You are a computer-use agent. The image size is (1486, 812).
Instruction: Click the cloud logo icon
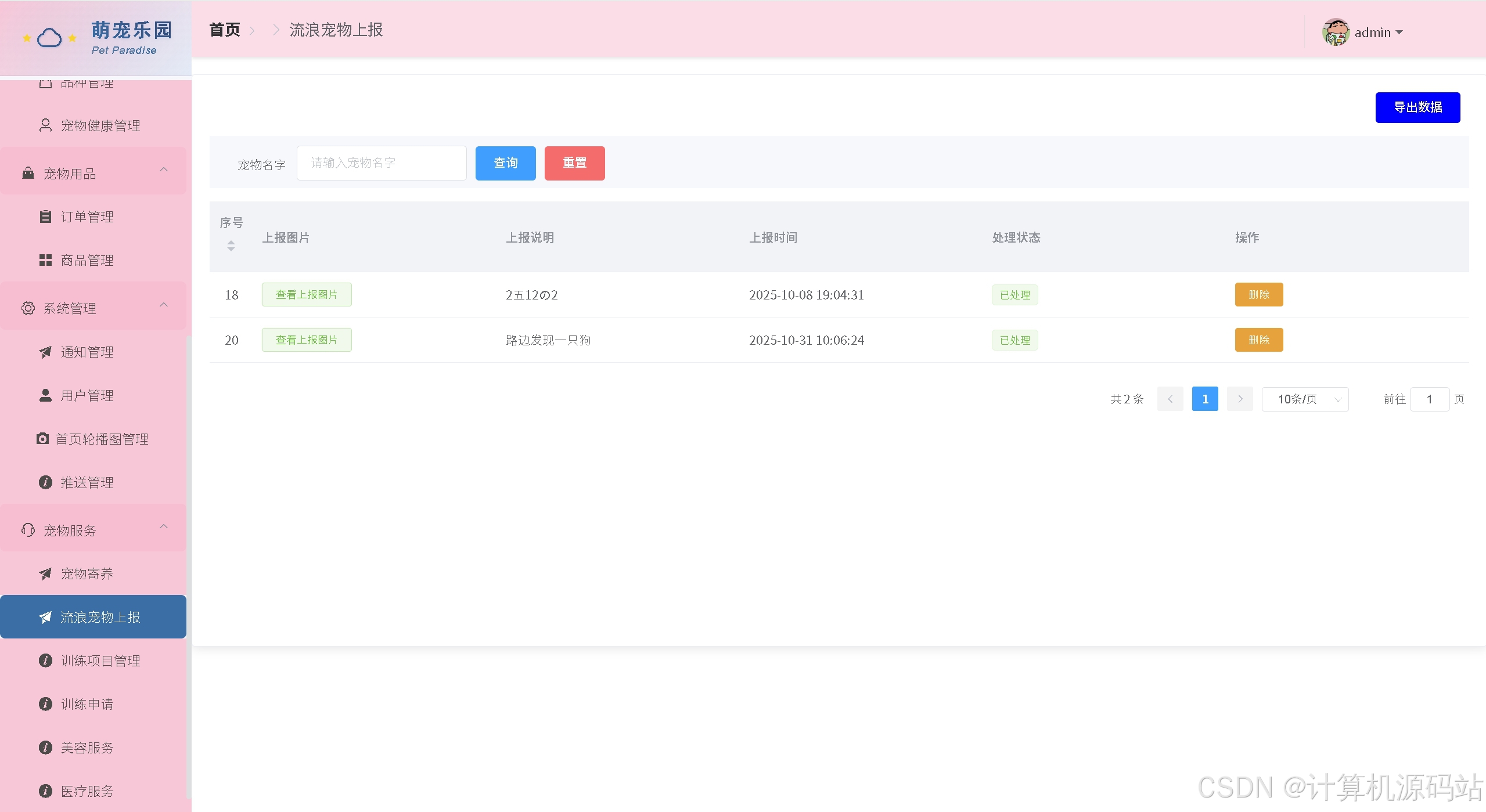(x=49, y=38)
